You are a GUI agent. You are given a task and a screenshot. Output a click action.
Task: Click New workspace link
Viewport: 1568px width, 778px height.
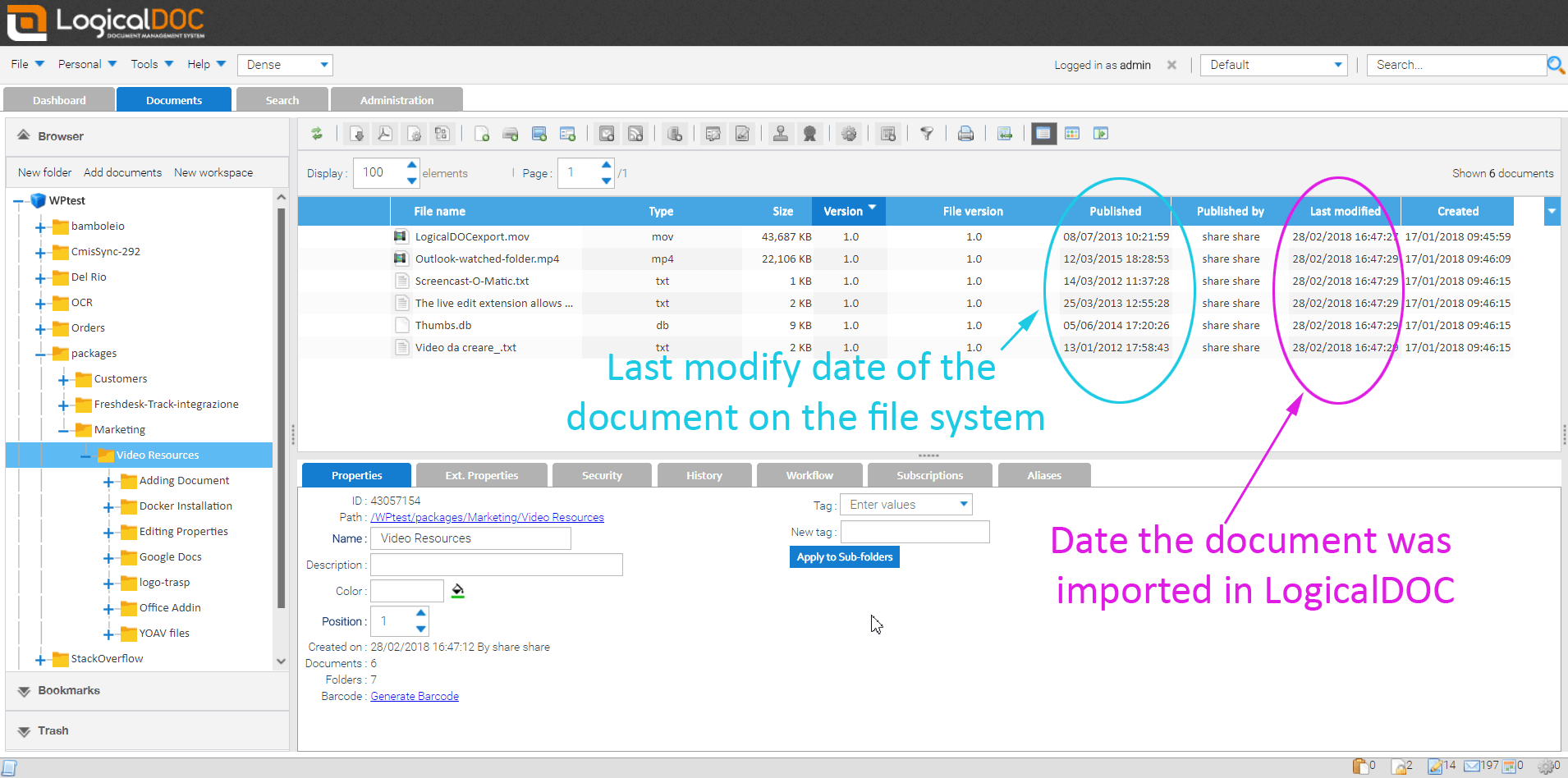pyautogui.click(x=213, y=172)
